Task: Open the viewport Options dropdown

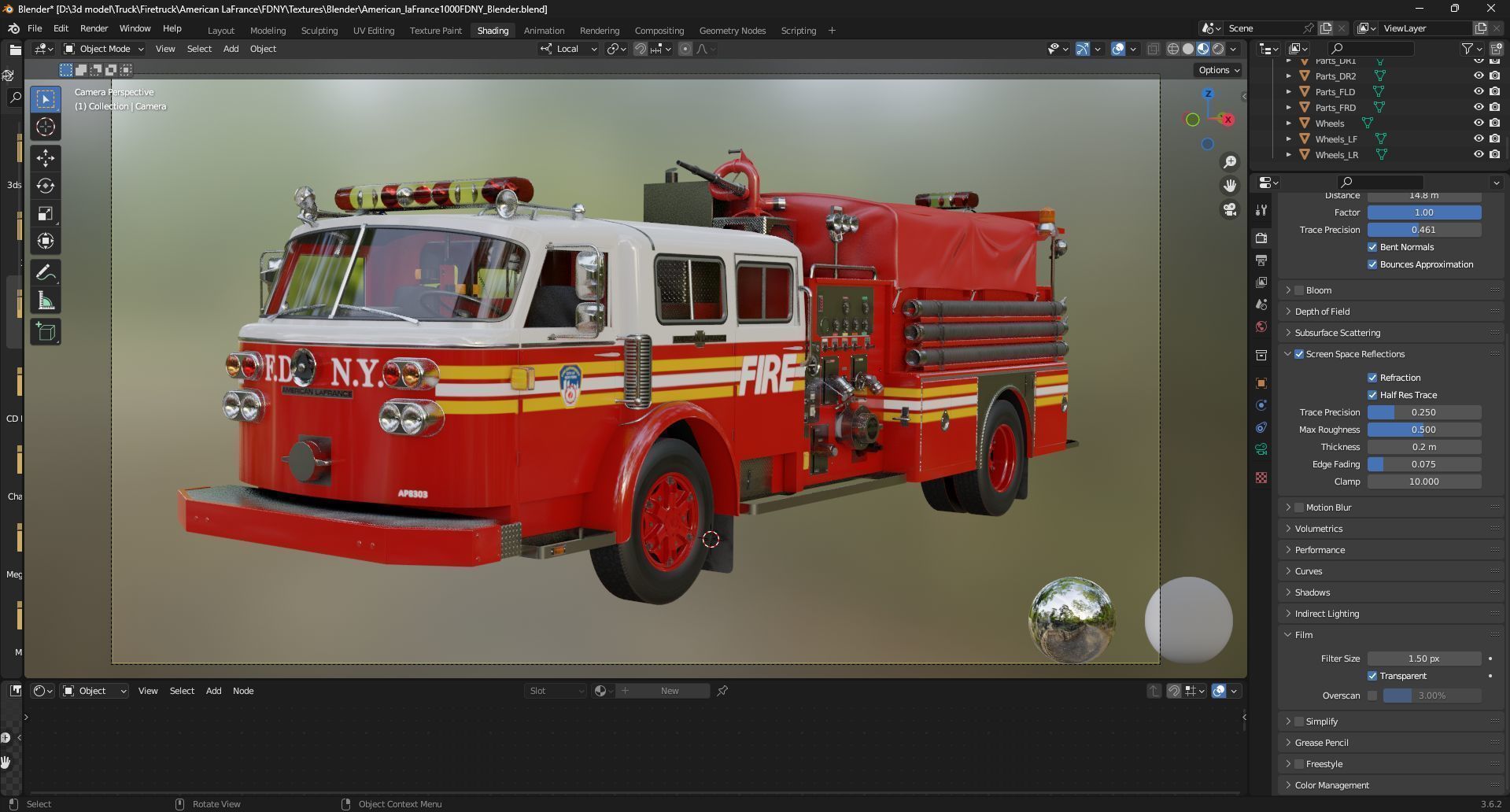Action: (1218, 70)
